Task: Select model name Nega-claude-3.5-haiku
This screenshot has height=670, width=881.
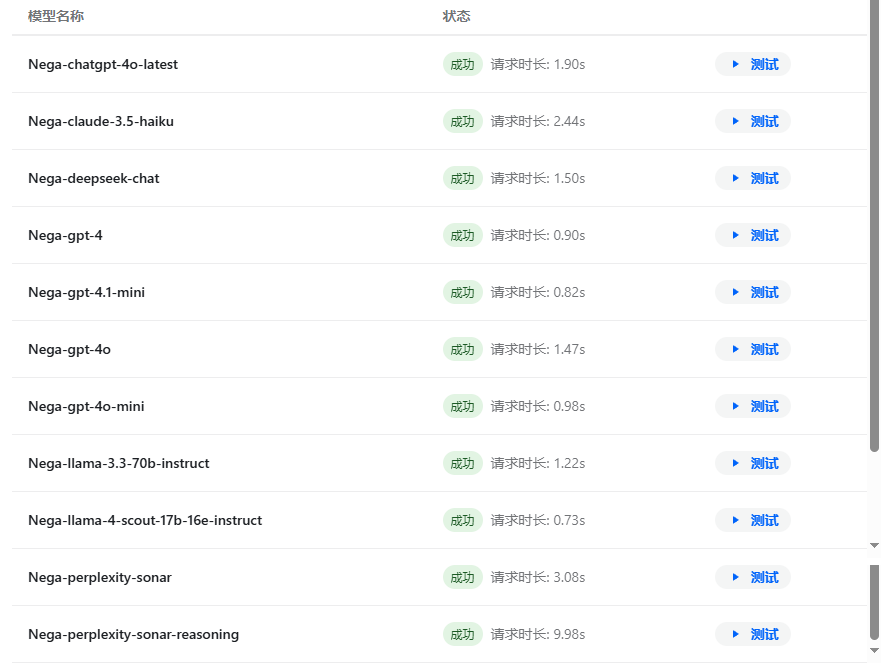Action: (101, 121)
